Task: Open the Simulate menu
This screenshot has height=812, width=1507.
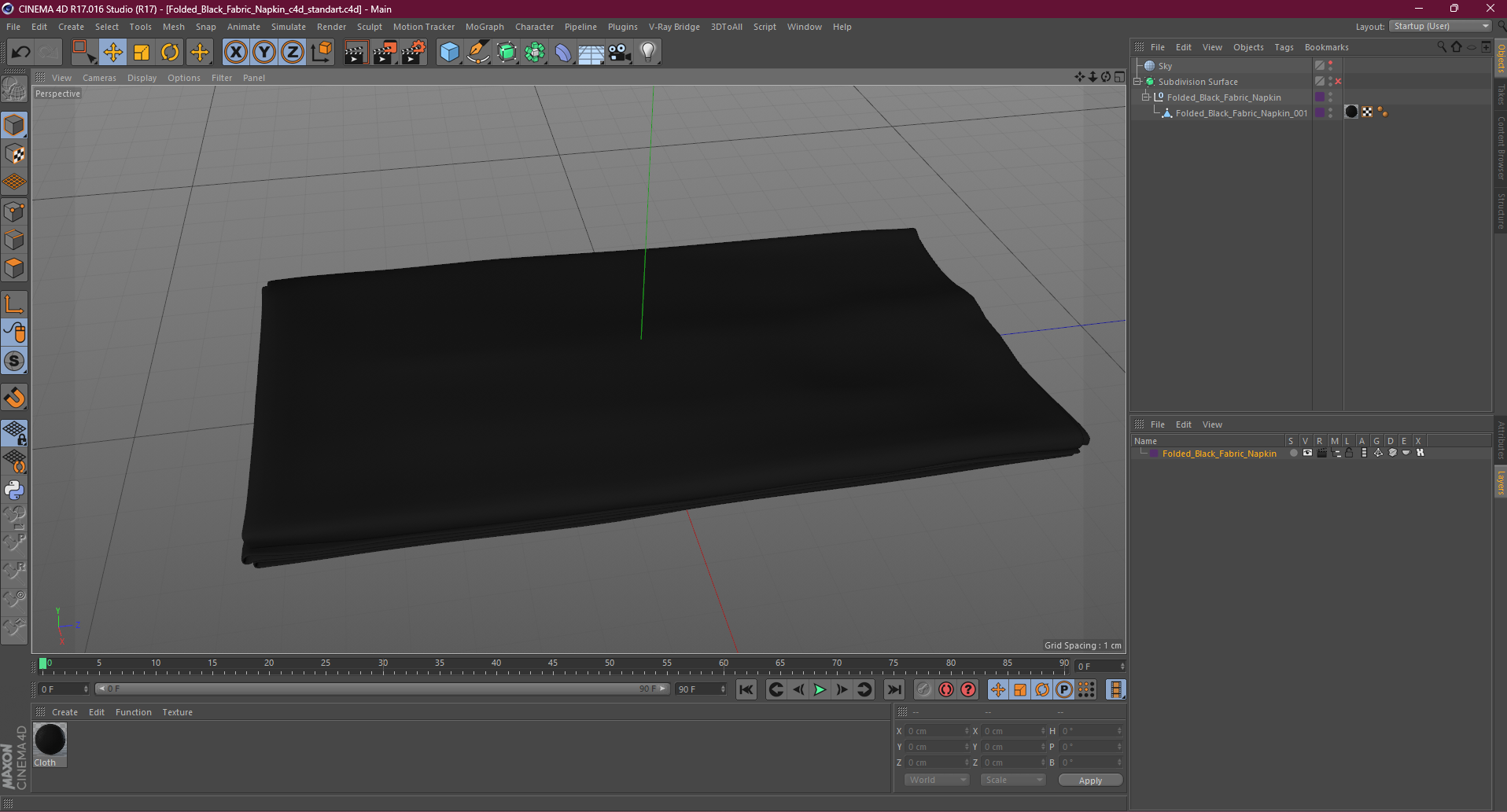Action: click(289, 27)
